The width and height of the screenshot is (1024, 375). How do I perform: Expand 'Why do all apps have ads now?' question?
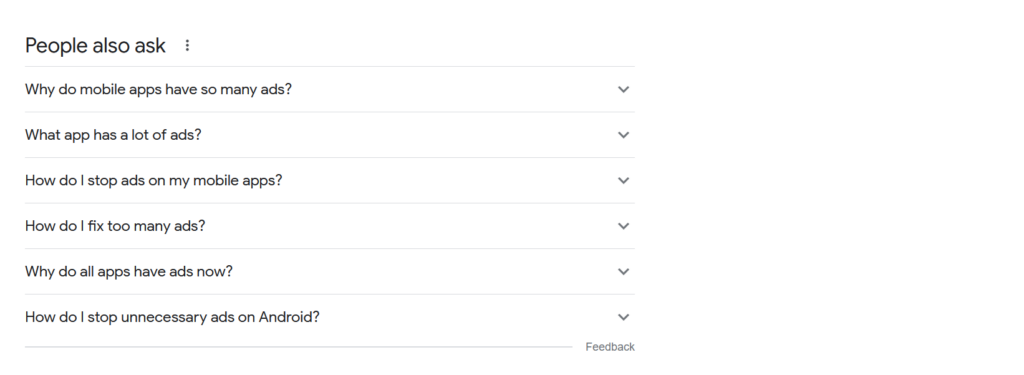tap(329, 272)
